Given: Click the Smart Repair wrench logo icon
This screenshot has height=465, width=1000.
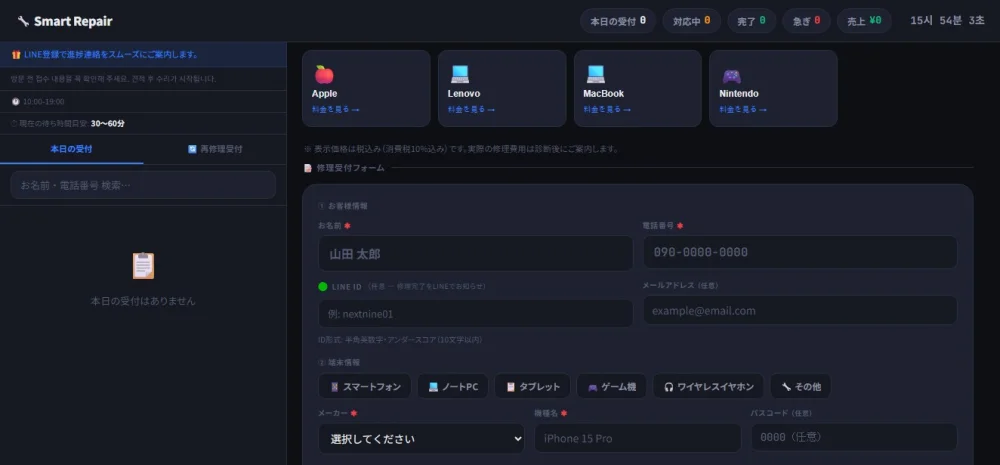Looking at the screenshot, I should [24, 21].
